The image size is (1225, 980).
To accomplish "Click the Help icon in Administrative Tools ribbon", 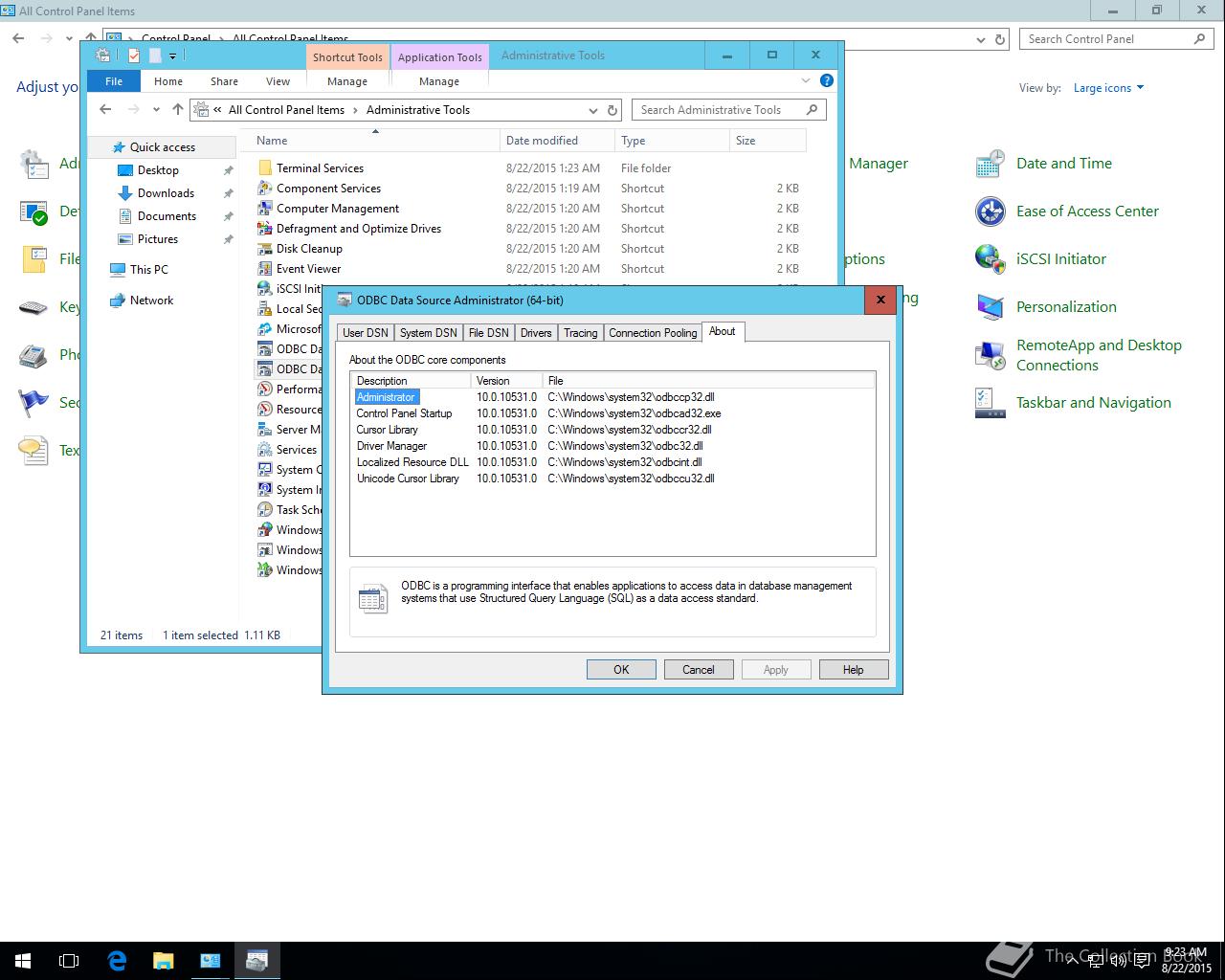I will [827, 80].
